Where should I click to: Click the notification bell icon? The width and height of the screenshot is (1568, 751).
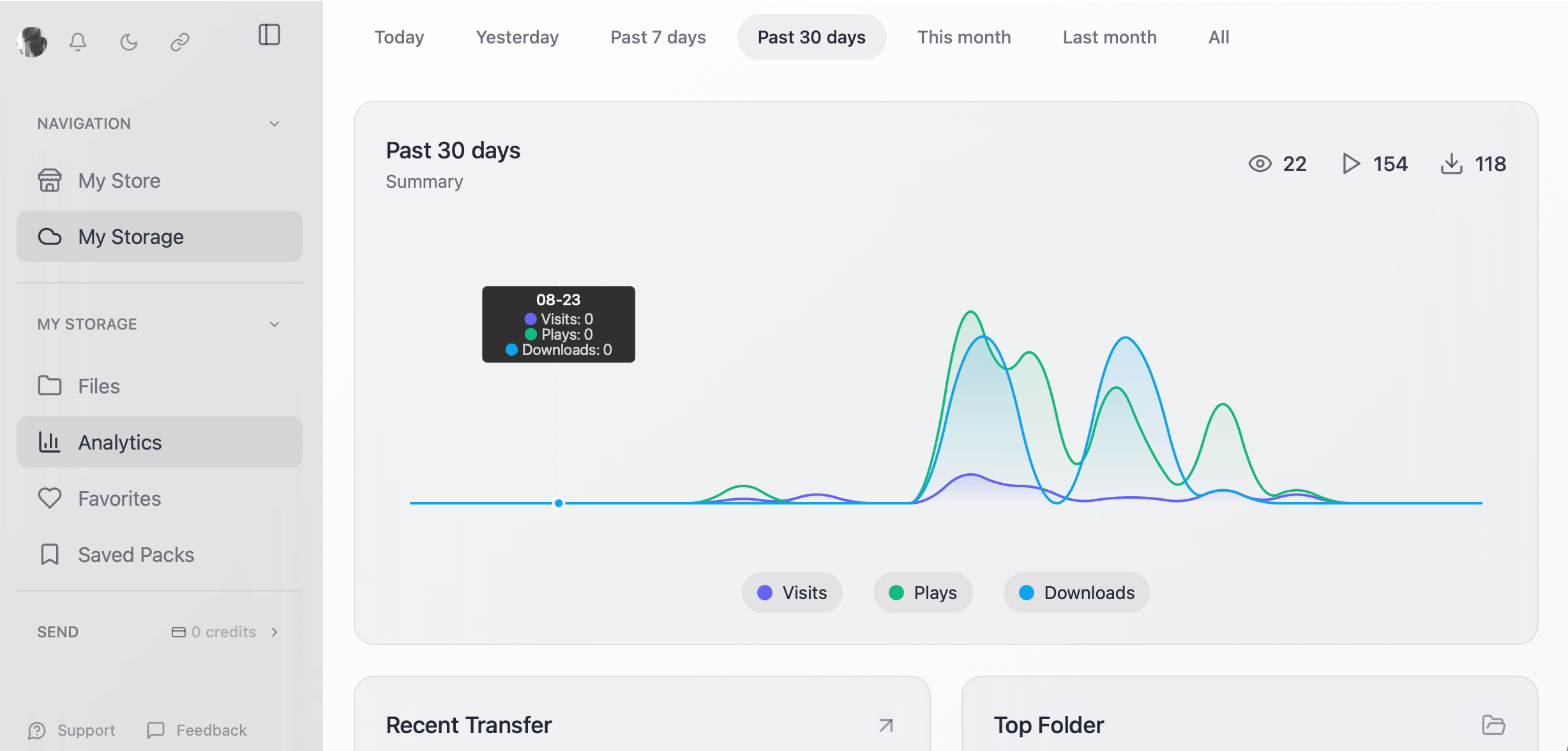pos(78,42)
